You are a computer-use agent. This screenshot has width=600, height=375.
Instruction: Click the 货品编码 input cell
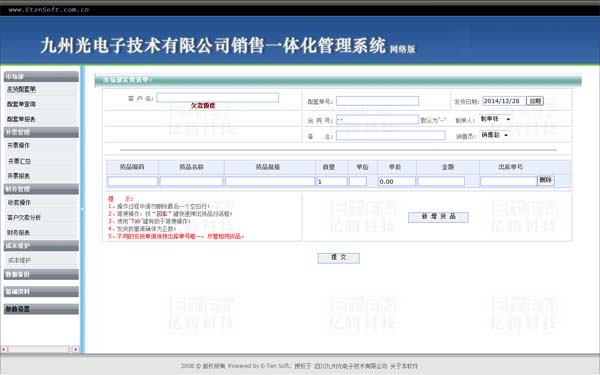133,181
